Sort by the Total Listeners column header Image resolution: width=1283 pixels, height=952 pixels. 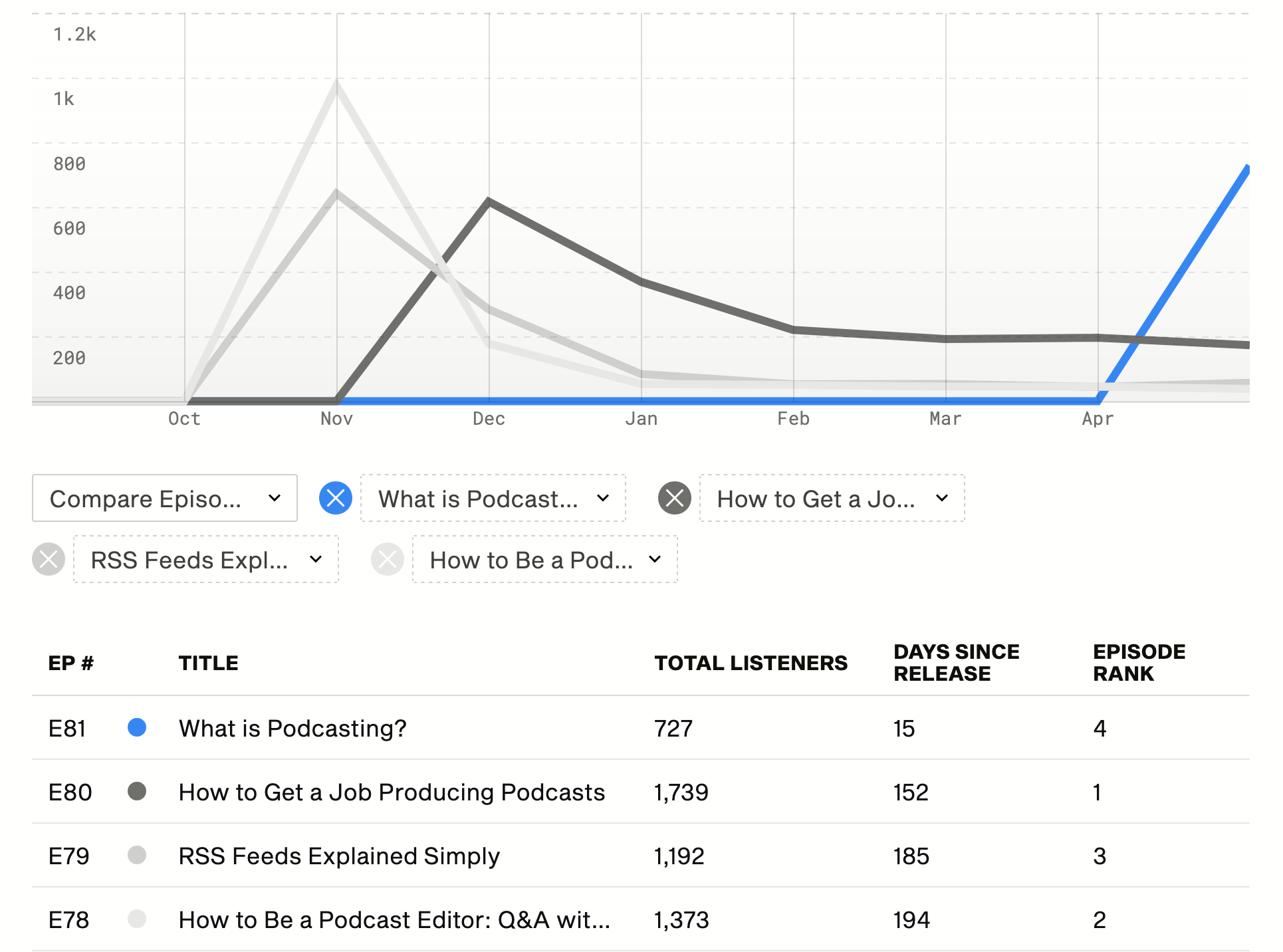751,663
